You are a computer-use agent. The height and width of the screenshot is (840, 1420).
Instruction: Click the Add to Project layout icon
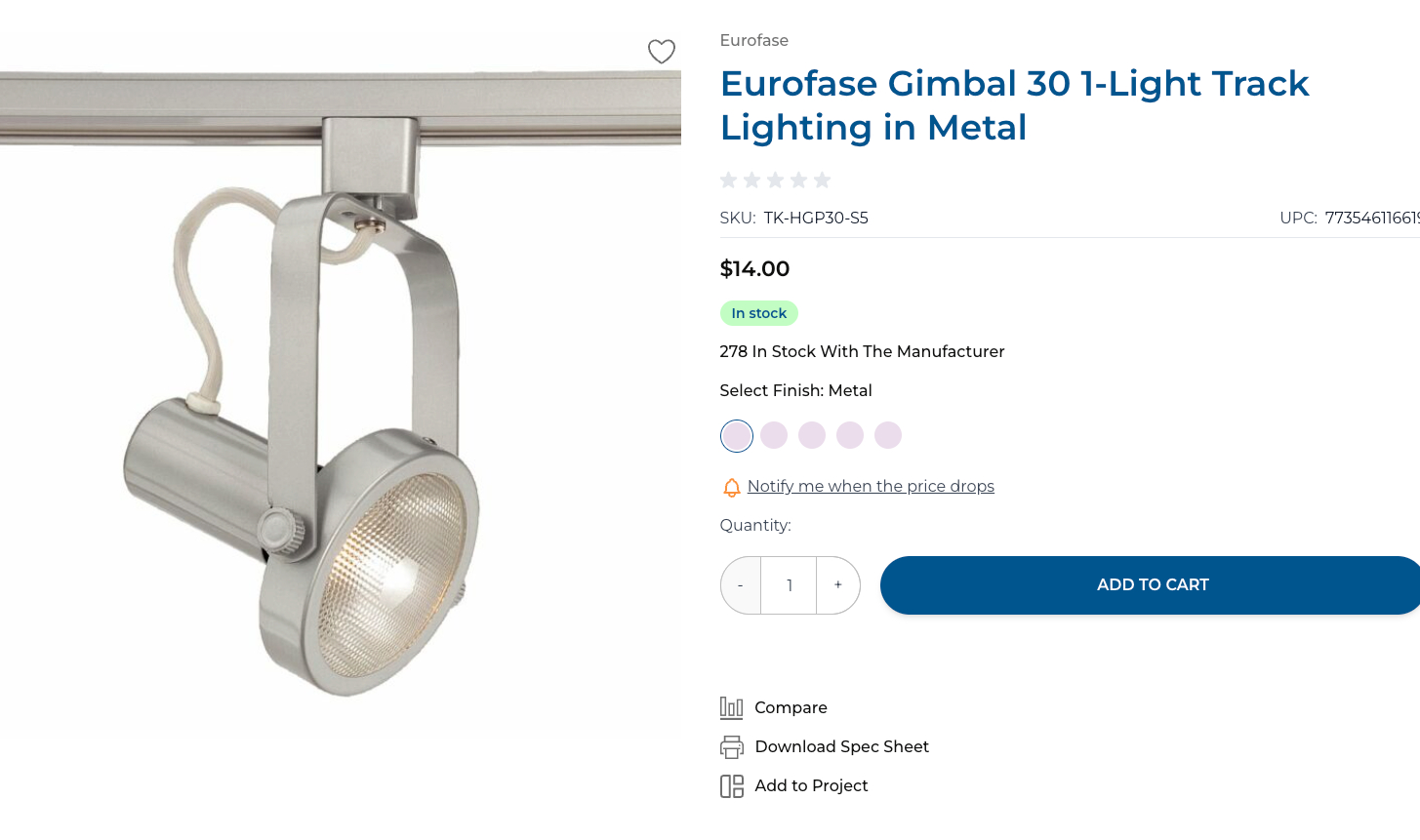pyautogui.click(x=731, y=786)
